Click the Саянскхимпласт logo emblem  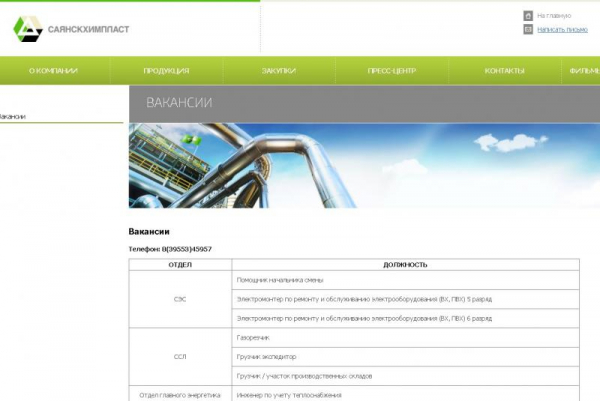tap(27, 29)
